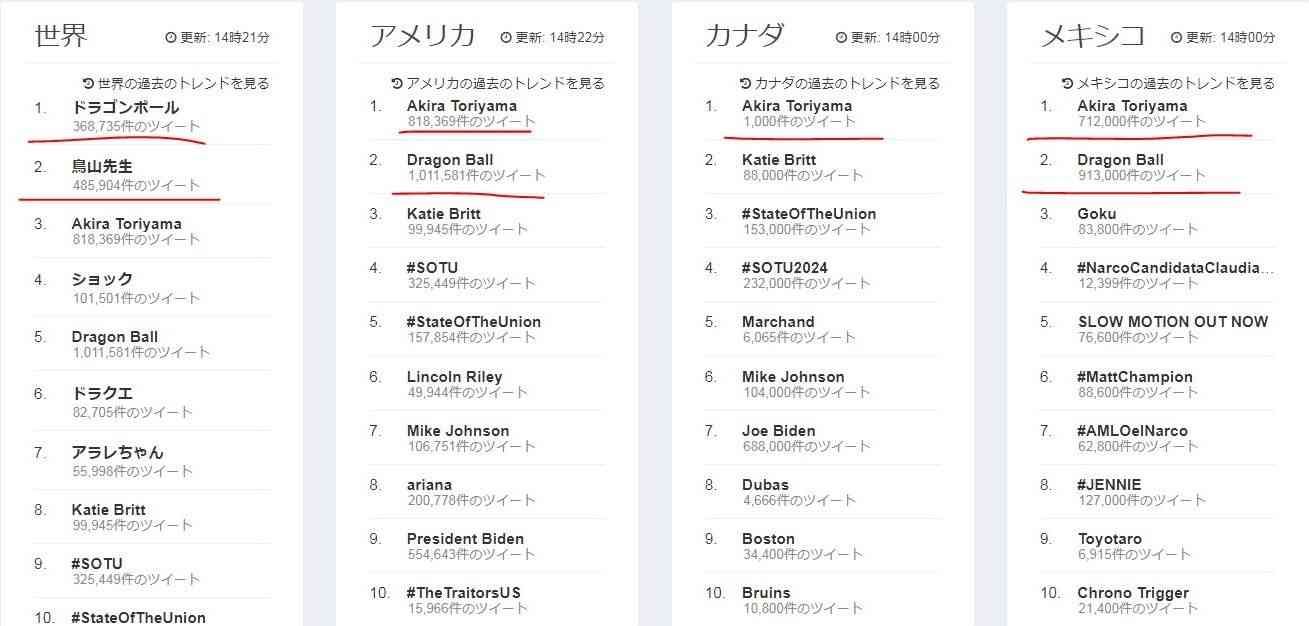Open the ドラゴンボール trend in the 世界 list
The height and width of the screenshot is (626, 1309).
[x=126, y=107]
